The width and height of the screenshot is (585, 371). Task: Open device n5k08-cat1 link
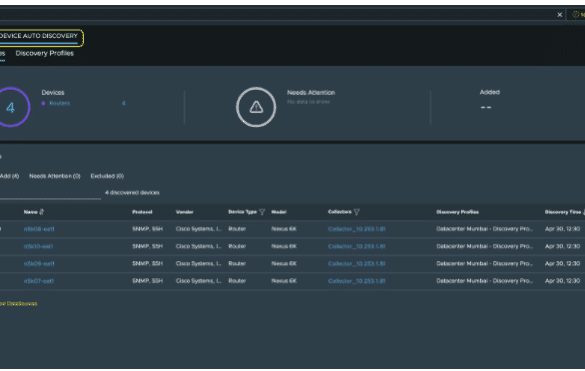(39, 229)
